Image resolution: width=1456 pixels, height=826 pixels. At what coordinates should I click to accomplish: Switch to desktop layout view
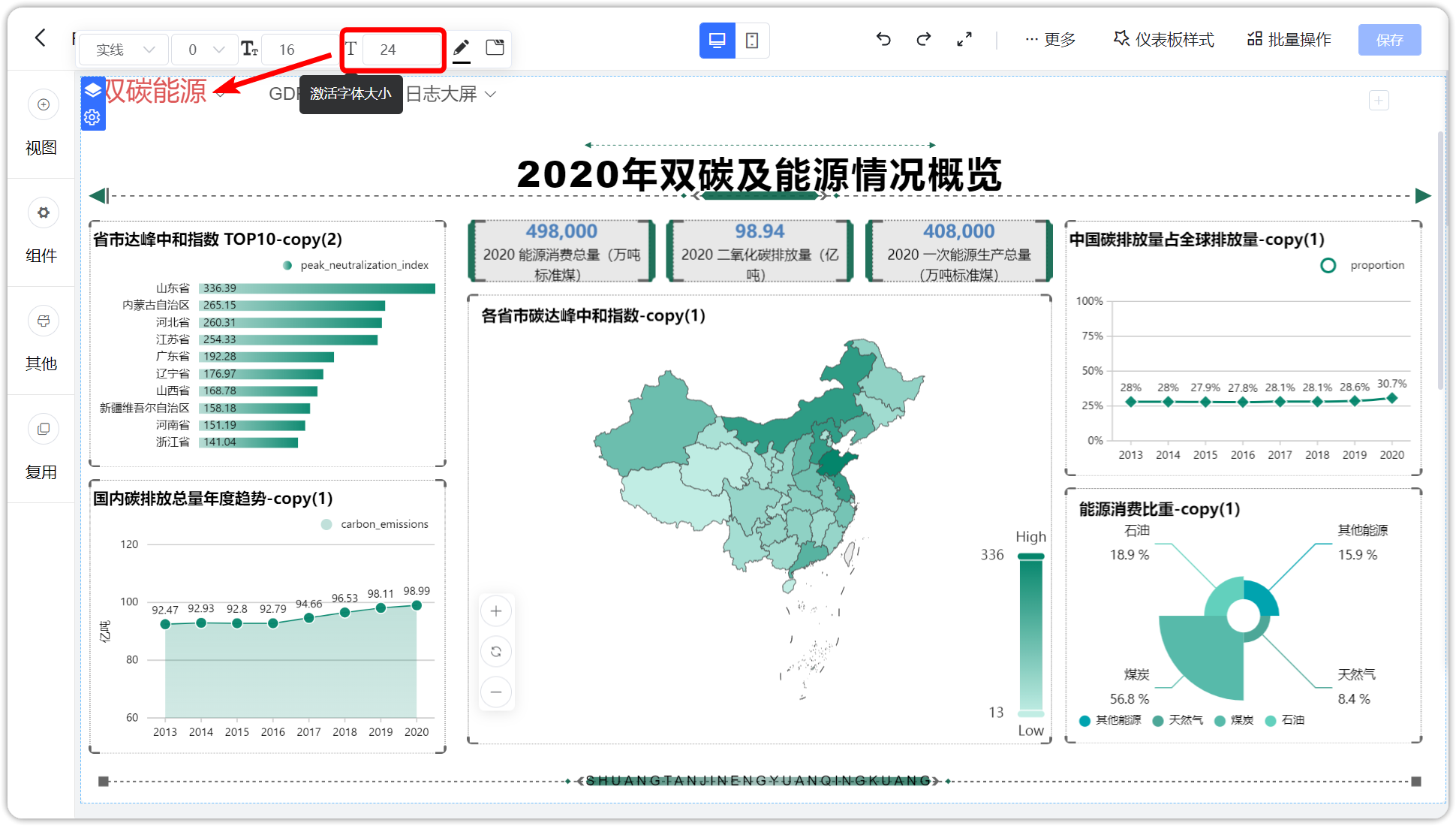click(x=717, y=41)
